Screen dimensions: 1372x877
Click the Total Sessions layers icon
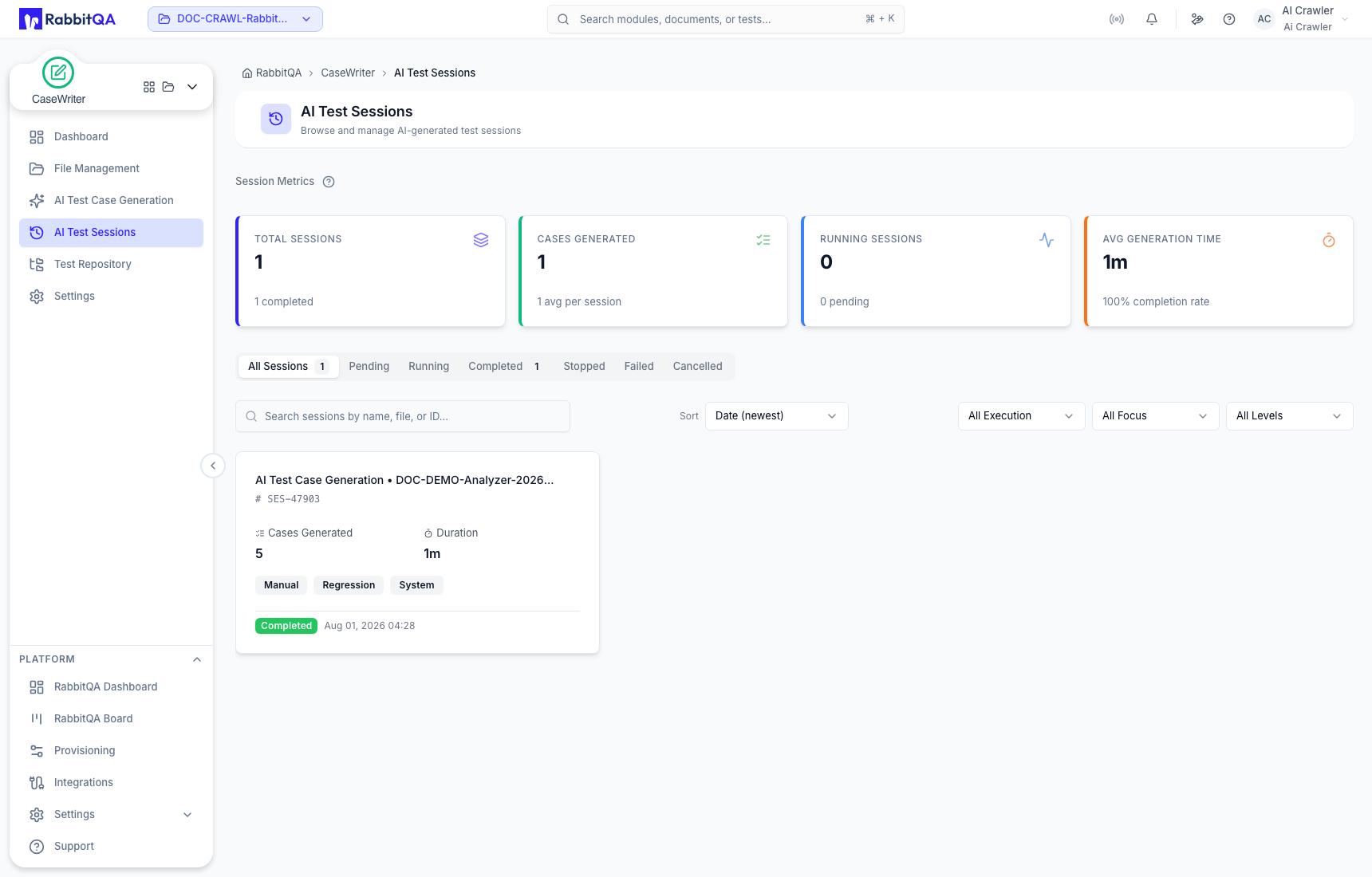coord(481,240)
